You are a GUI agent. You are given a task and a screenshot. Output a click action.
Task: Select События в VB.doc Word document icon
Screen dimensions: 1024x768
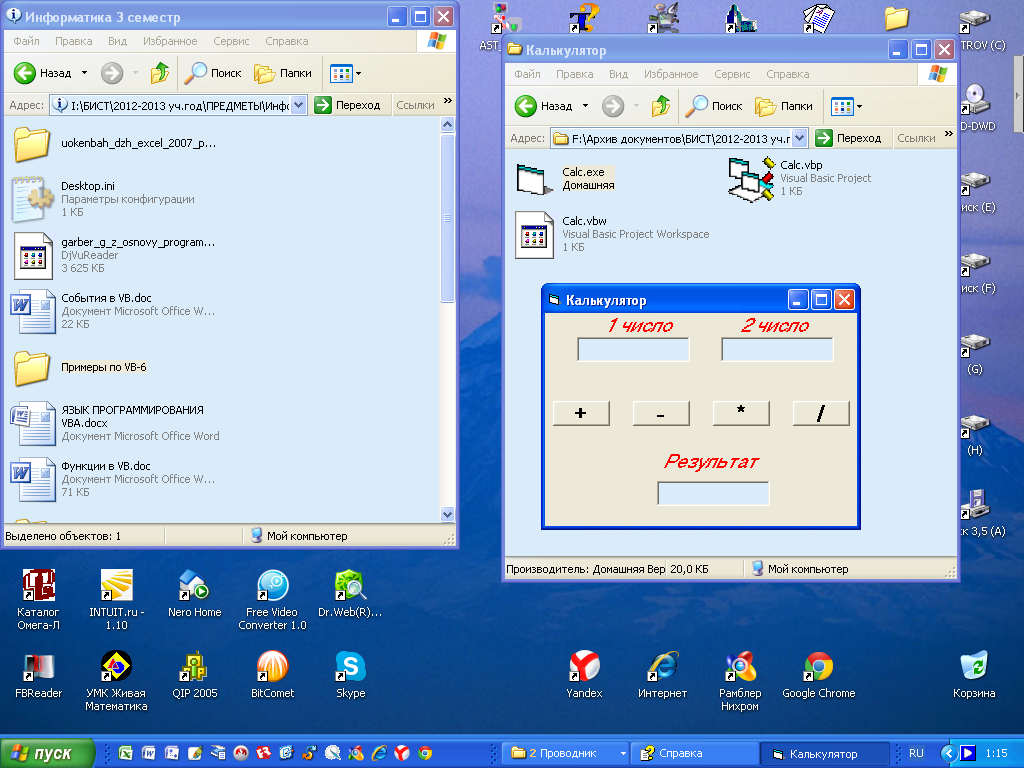(x=33, y=312)
